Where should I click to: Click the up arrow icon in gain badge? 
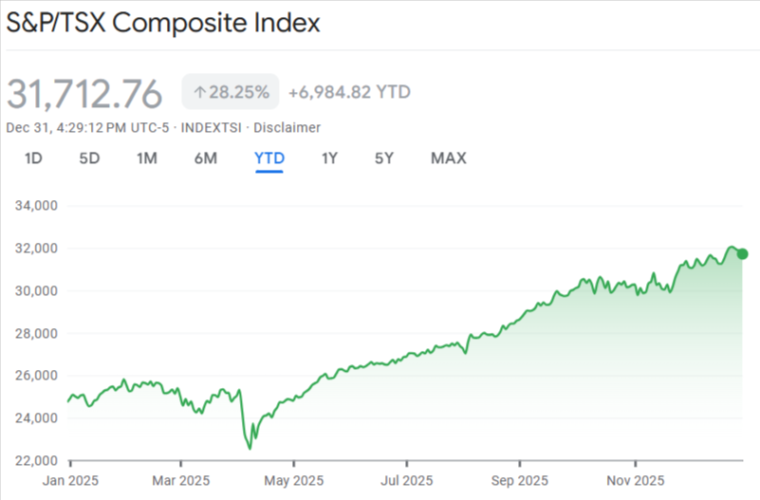point(199,93)
